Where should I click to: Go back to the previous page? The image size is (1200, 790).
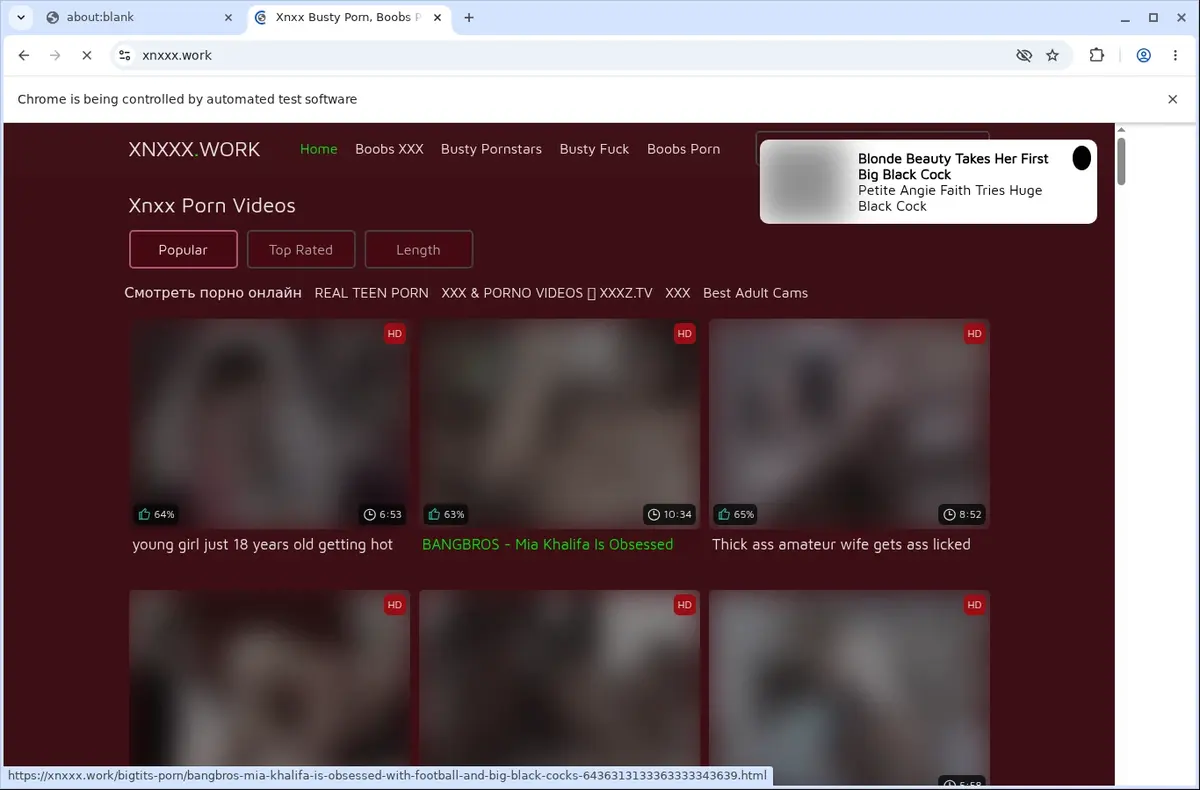pyautogui.click(x=24, y=55)
